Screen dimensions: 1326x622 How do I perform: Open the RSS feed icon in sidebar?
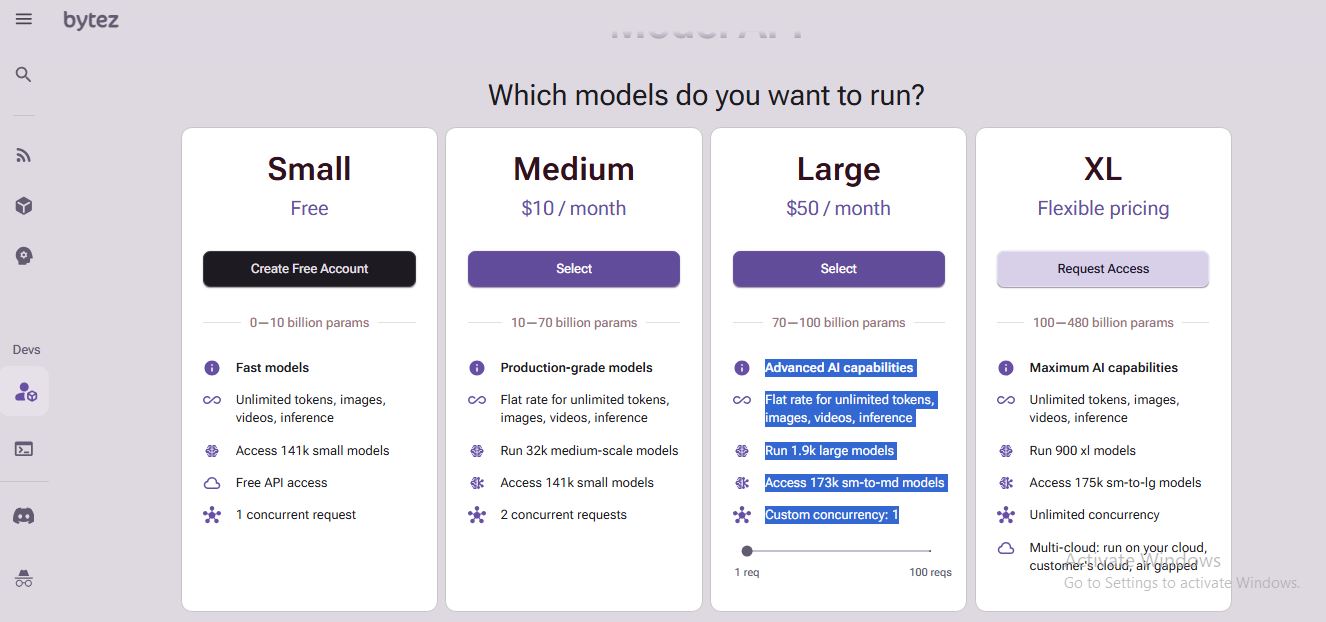pyautogui.click(x=24, y=155)
